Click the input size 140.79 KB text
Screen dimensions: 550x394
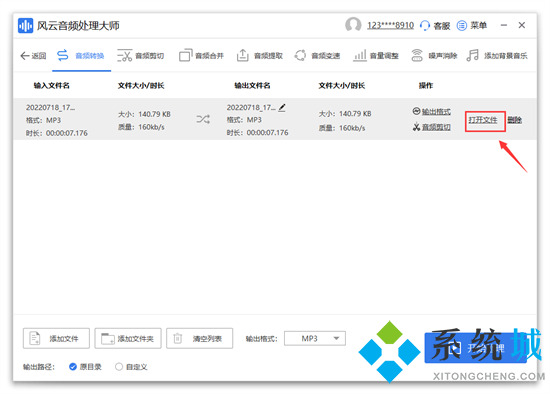(x=154, y=114)
